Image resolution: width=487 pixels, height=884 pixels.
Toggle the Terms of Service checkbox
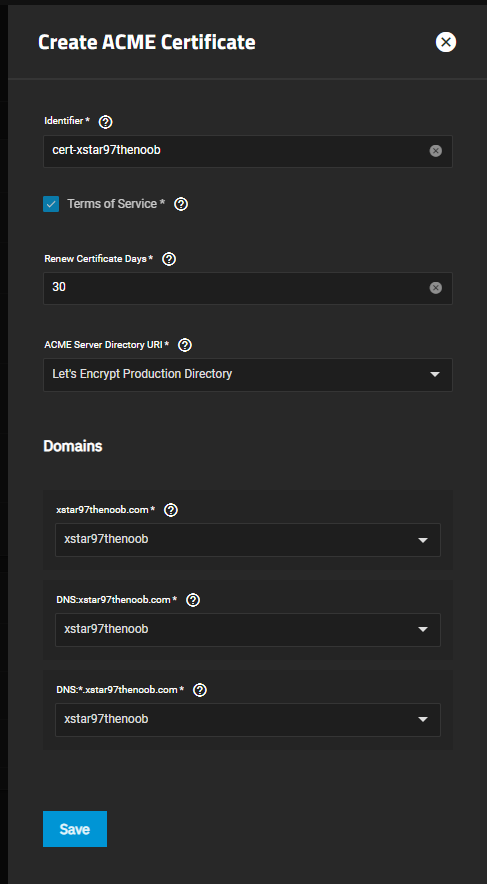tap(51, 204)
